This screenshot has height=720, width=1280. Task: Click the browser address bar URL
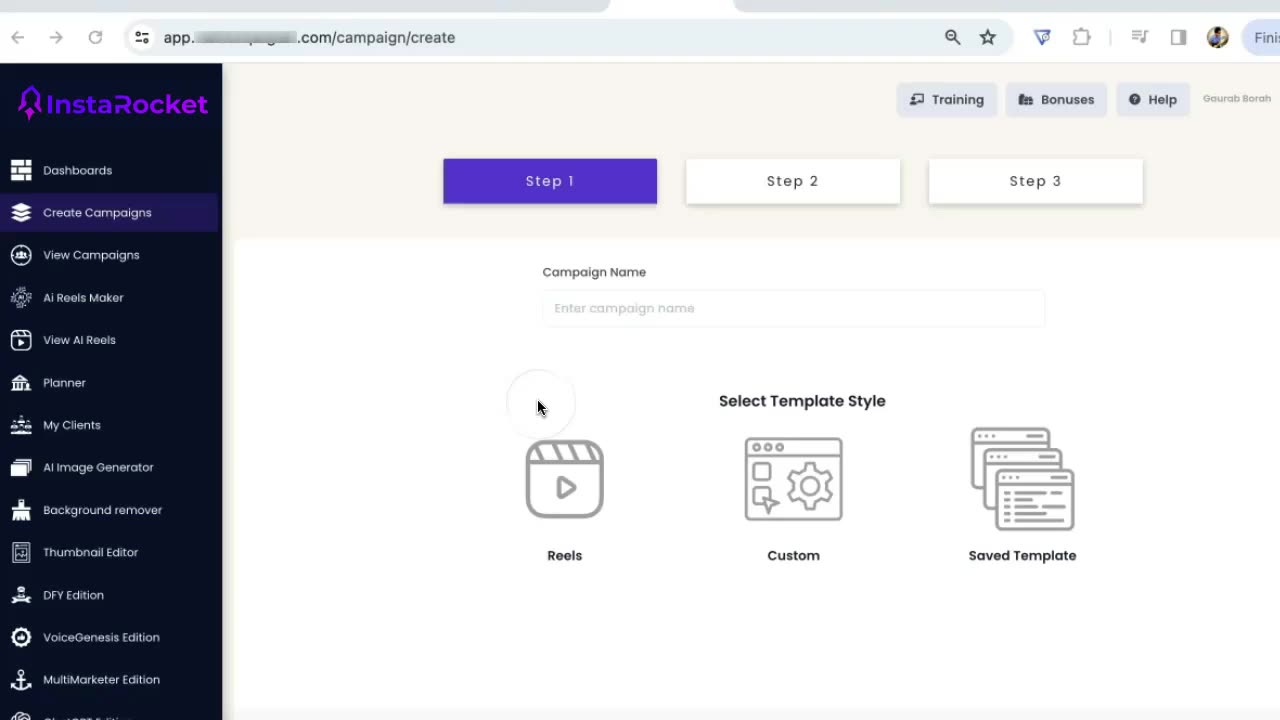(309, 37)
